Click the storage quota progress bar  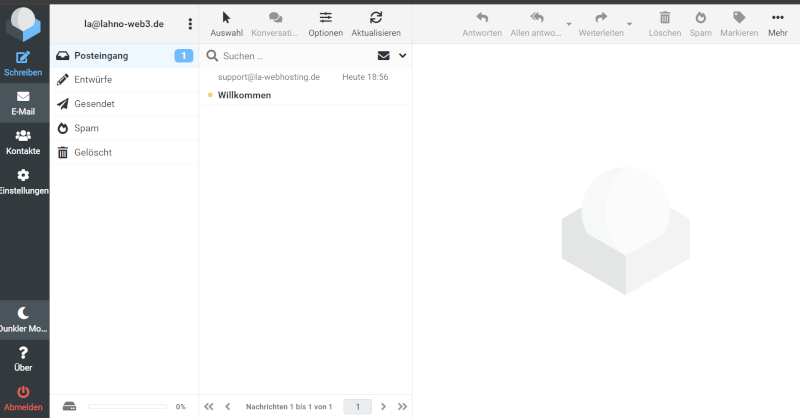127,407
